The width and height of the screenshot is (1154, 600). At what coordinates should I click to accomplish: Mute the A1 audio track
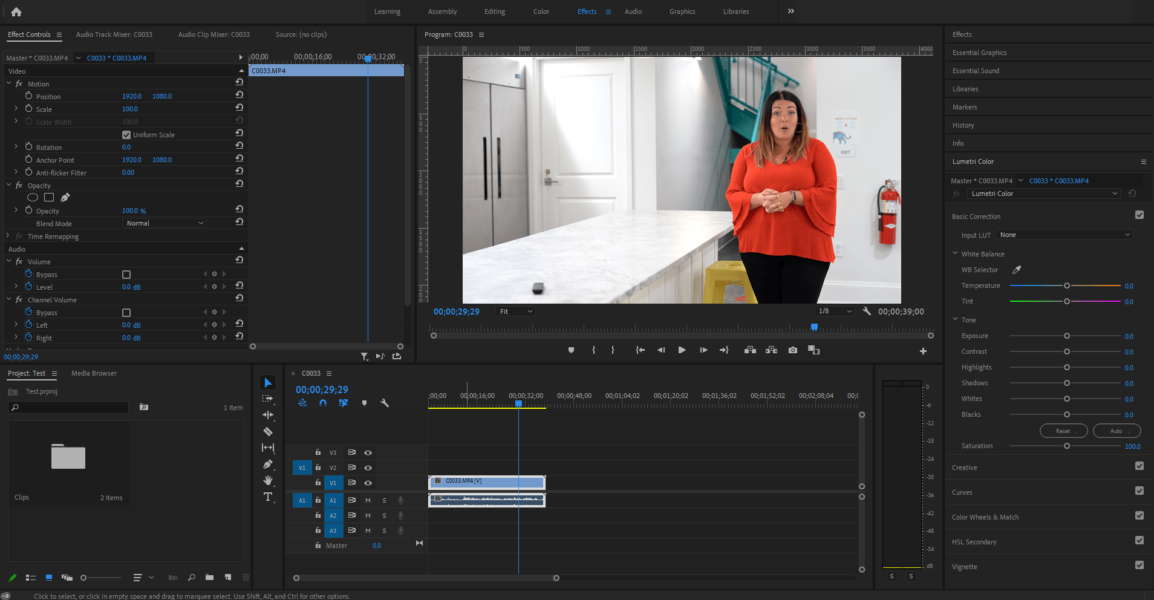pos(368,500)
